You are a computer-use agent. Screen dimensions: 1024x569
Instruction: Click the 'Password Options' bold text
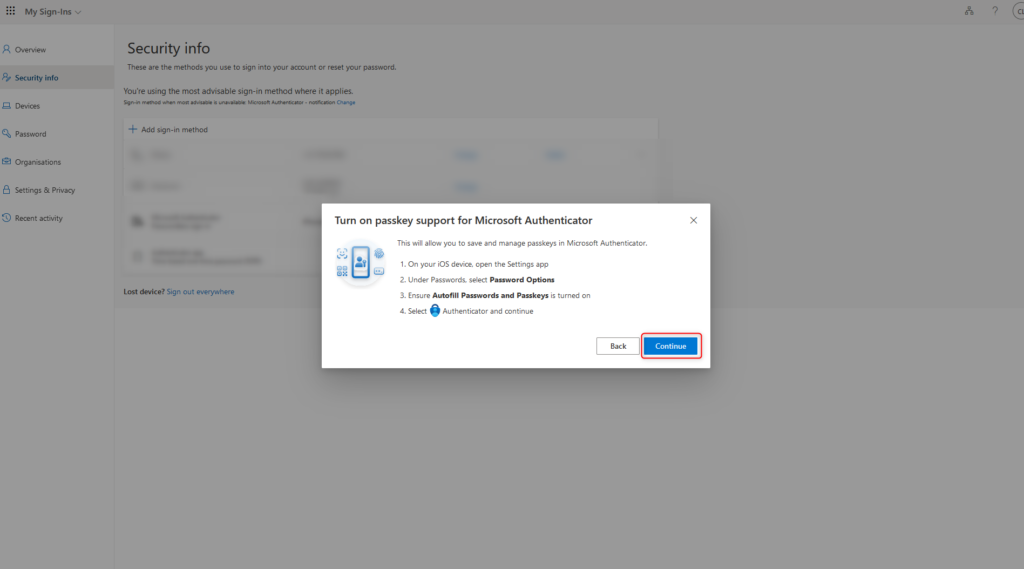(x=522, y=280)
